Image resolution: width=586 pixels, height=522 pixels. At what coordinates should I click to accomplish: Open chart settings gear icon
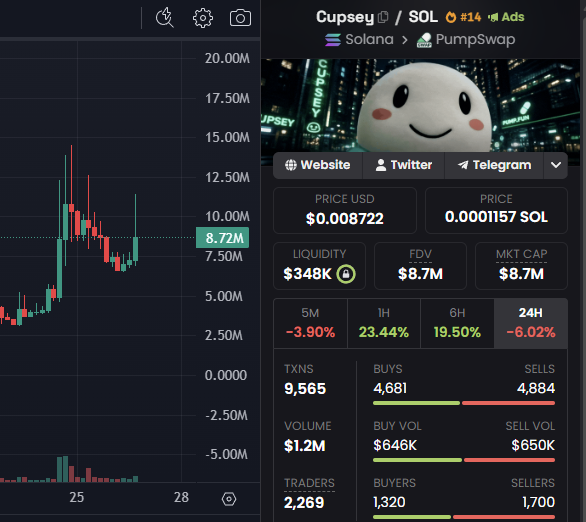[203, 18]
